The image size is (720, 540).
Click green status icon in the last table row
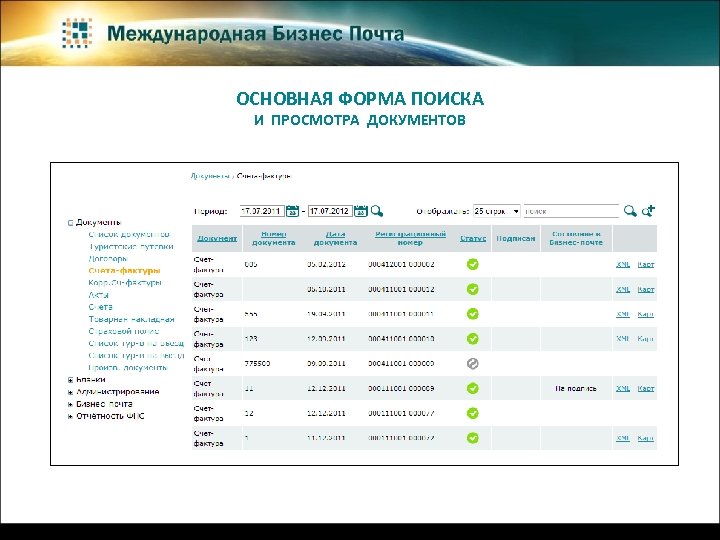point(472,438)
